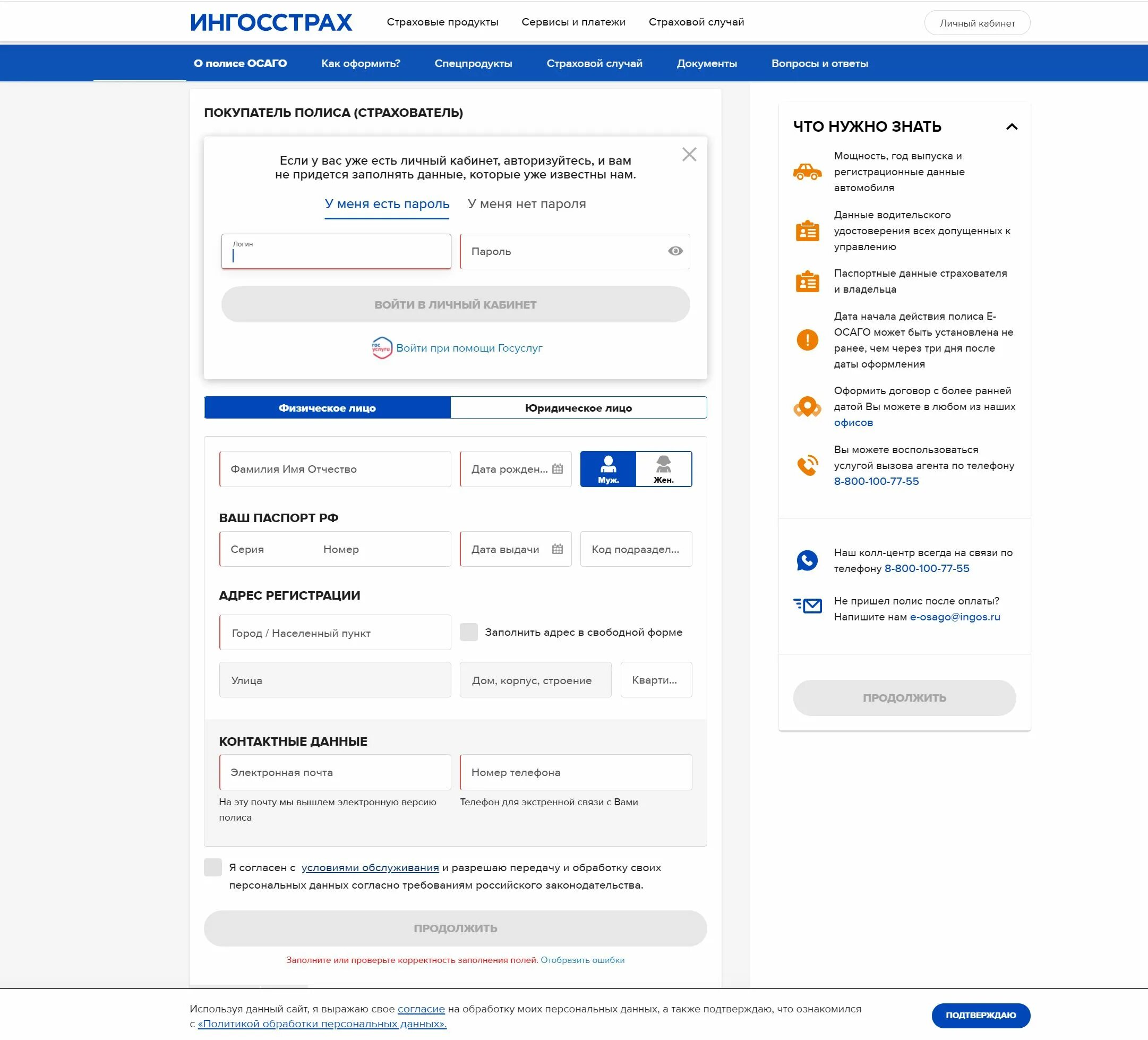Open Сервисы и платежи menu
The width and height of the screenshot is (1148, 1040).
[573, 22]
